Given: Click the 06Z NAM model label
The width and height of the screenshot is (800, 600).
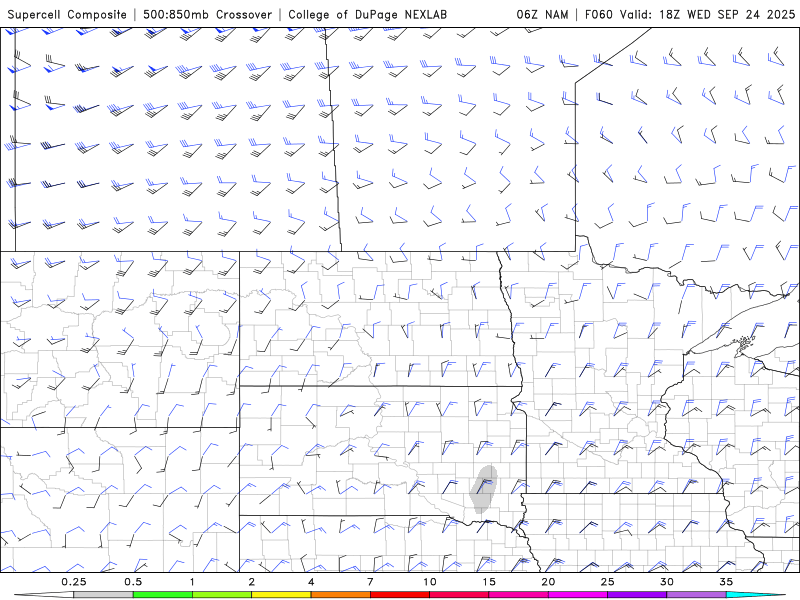Looking at the screenshot, I should [x=542, y=14].
